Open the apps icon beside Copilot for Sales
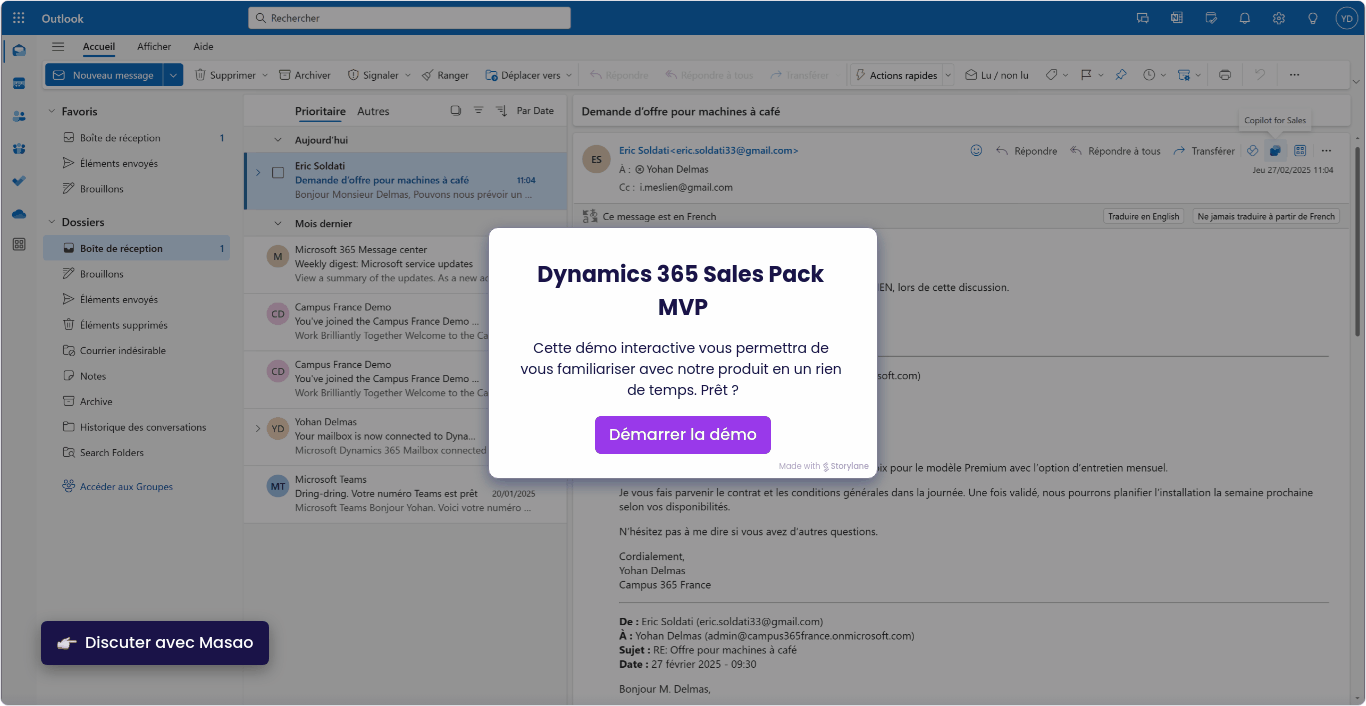This screenshot has height=706, width=1366. point(1300,151)
